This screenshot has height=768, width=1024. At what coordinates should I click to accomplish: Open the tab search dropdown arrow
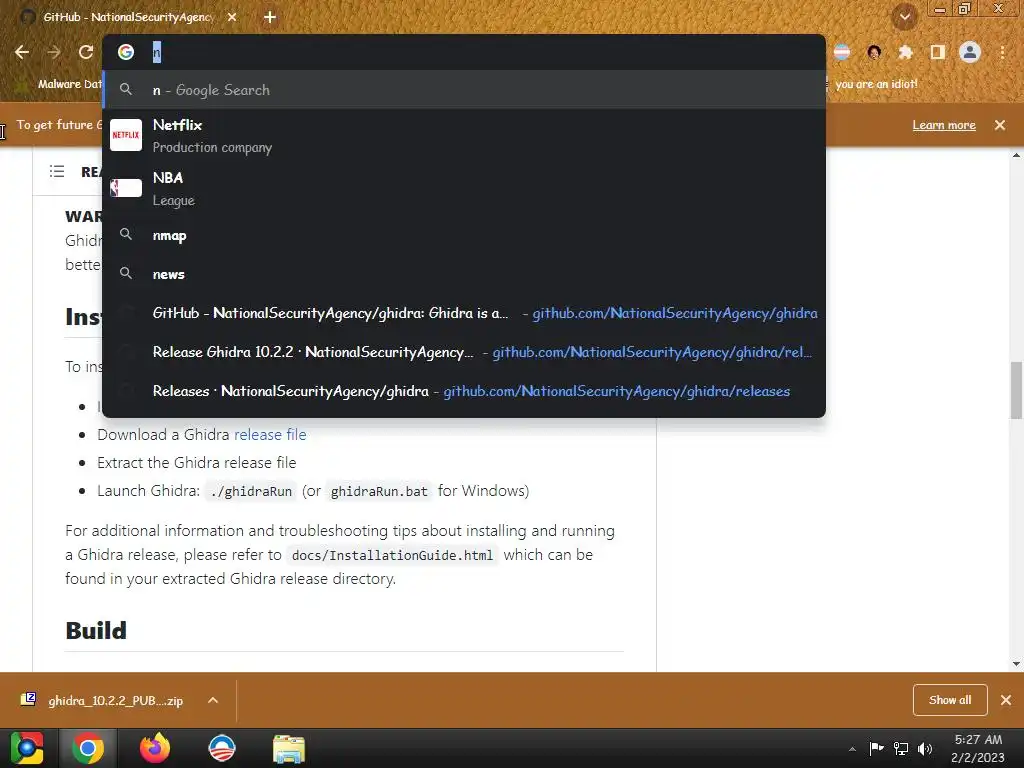[904, 17]
